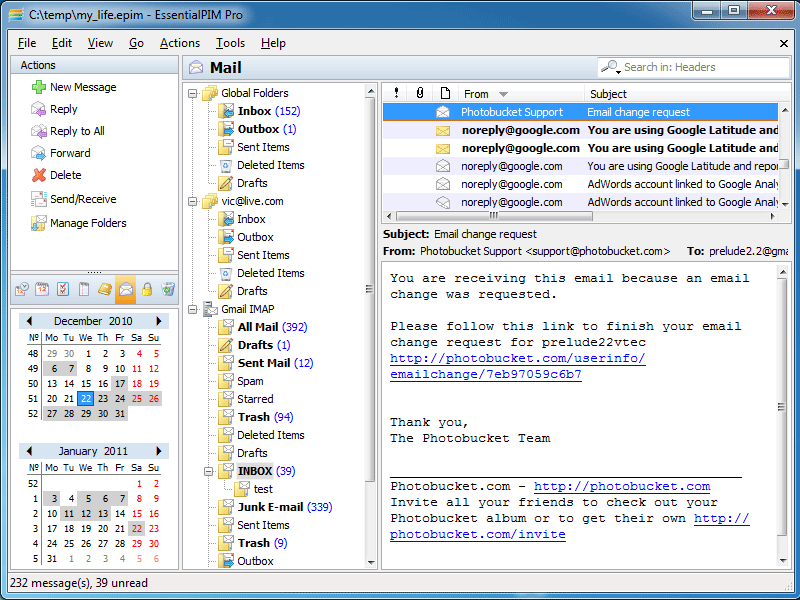Open the Passwords padlock module icon
The height and width of the screenshot is (600, 800).
point(147,289)
